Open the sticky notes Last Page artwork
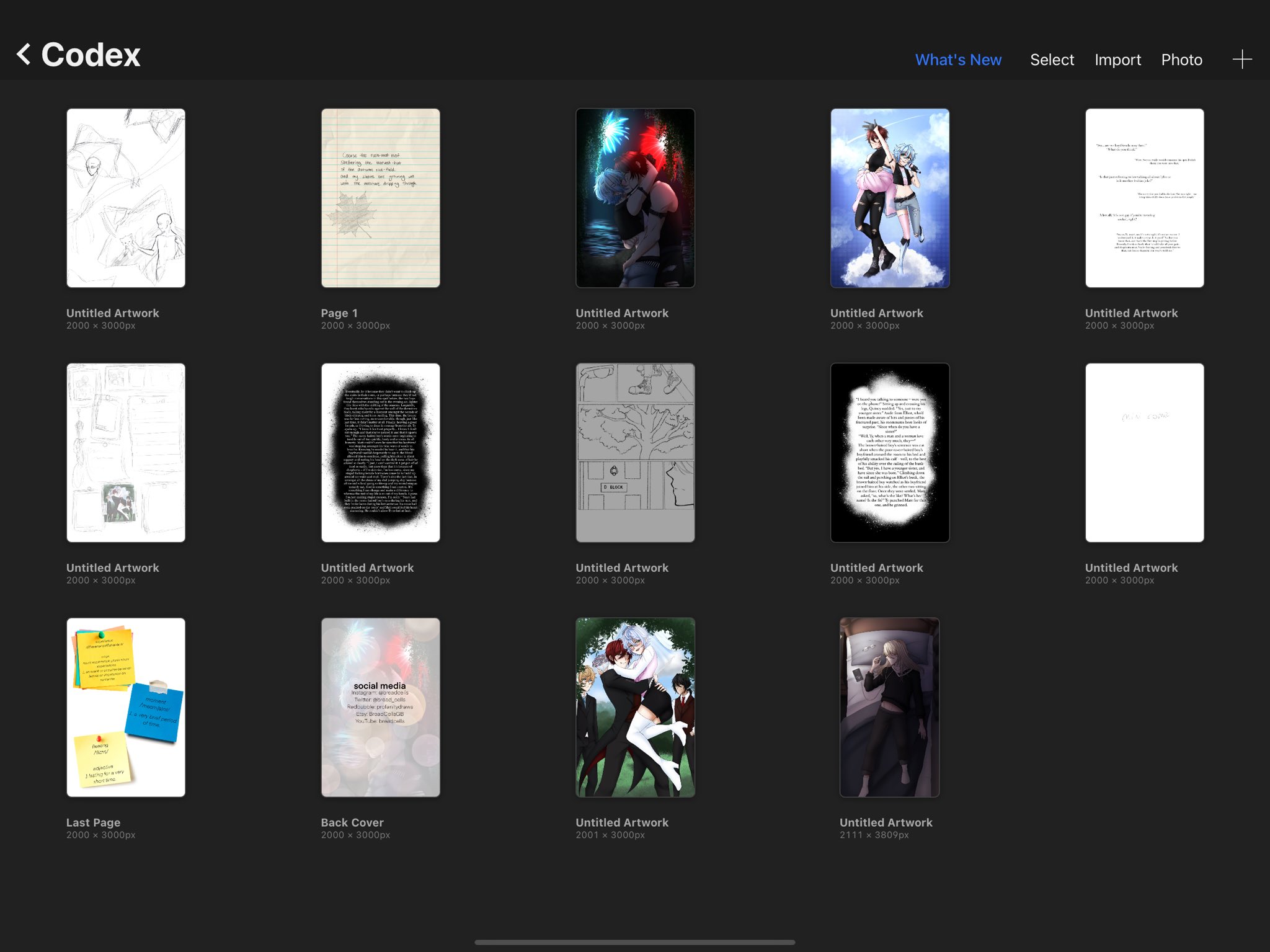Viewport: 1270px width, 952px height. 126,707
